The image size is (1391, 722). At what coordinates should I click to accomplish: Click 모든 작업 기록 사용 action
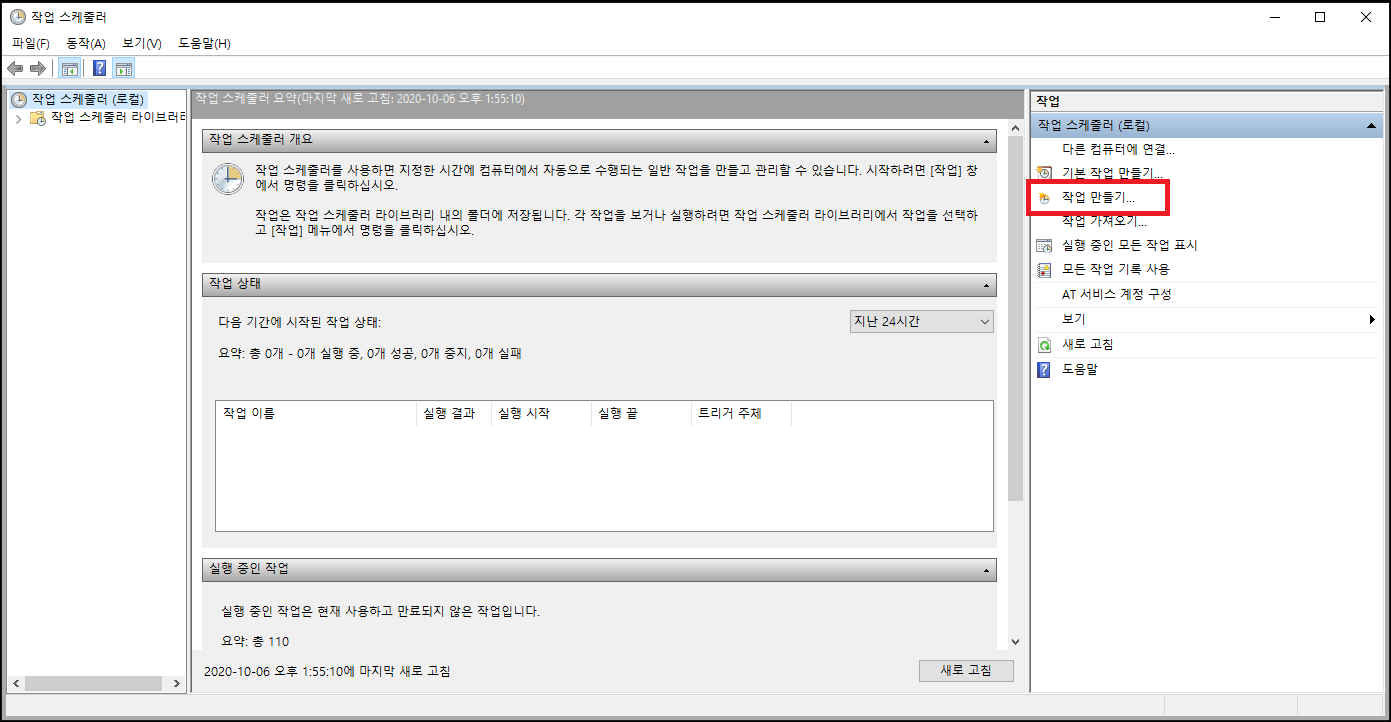pos(1115,269)
